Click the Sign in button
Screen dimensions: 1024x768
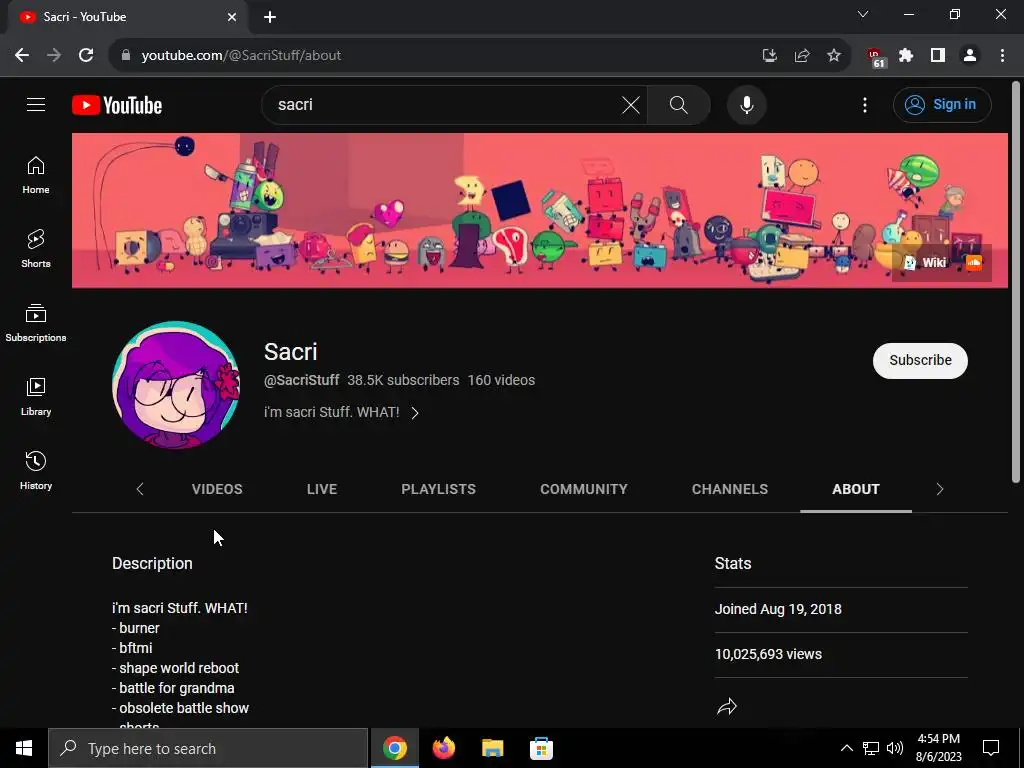click(x=942, y=104)
